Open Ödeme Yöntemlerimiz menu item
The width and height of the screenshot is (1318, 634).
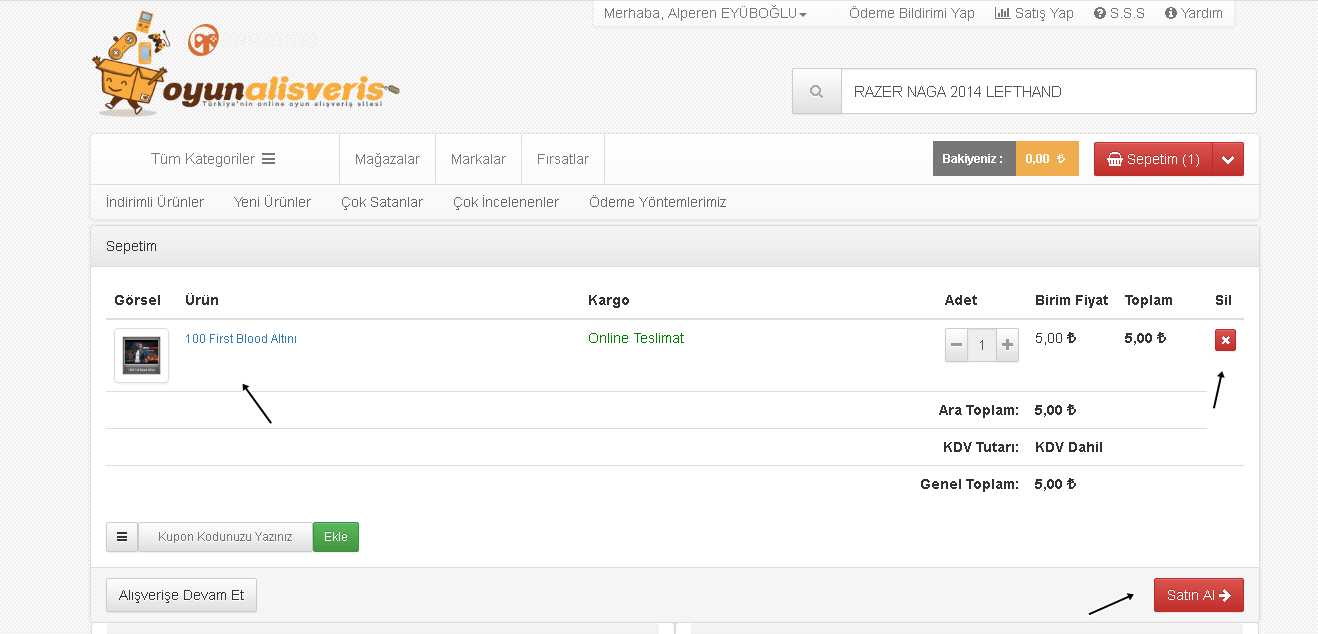coord(658,202)
